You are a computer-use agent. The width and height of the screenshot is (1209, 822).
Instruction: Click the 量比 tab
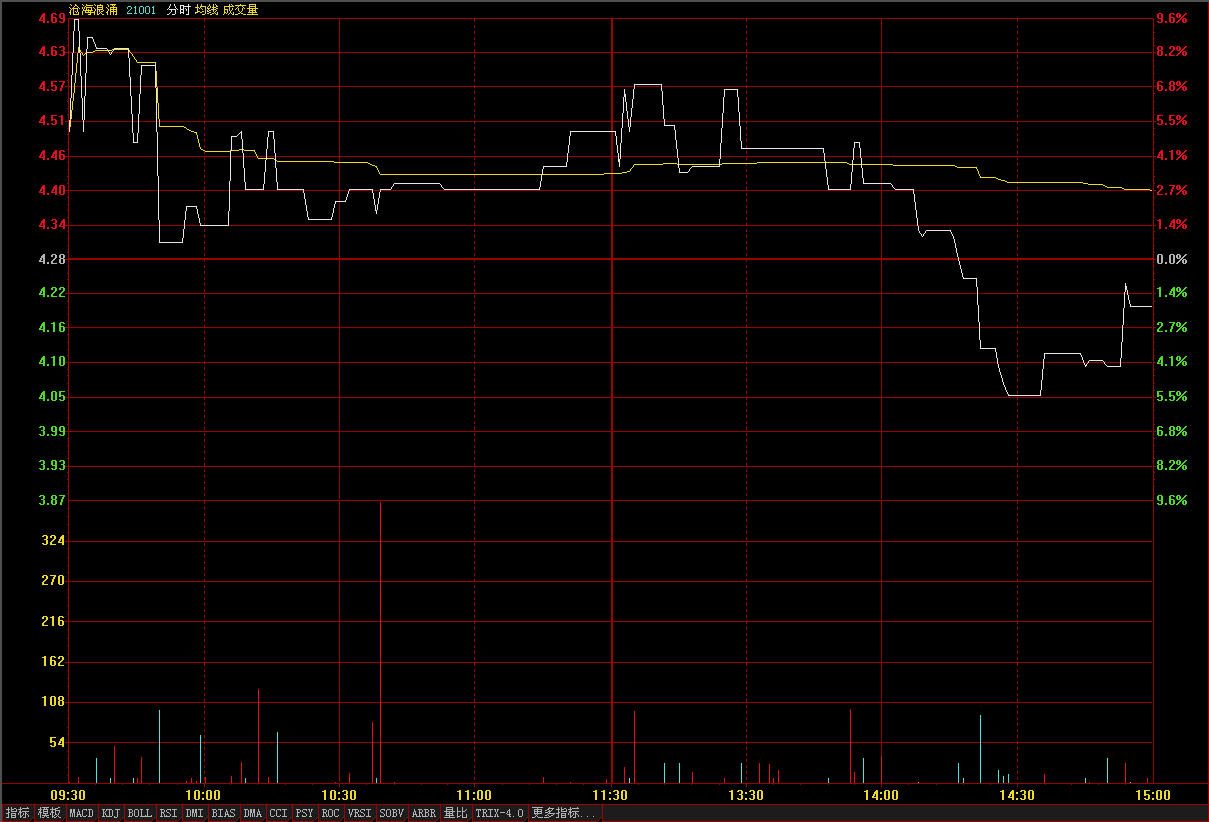tap(456, 813)
